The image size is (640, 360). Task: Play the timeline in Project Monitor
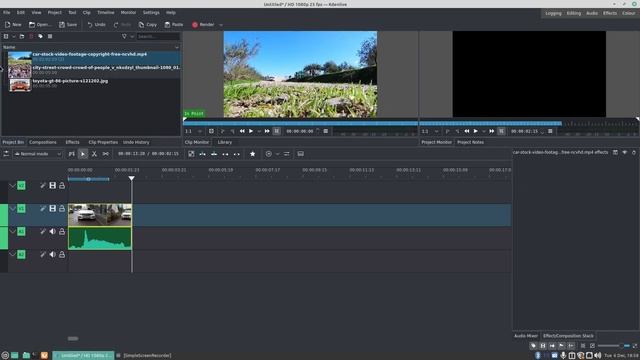pos(476,131)
